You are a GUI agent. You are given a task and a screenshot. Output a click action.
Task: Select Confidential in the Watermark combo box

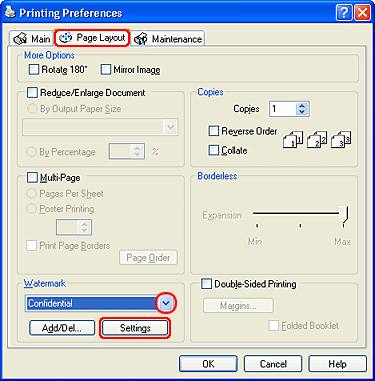point(92,303)
